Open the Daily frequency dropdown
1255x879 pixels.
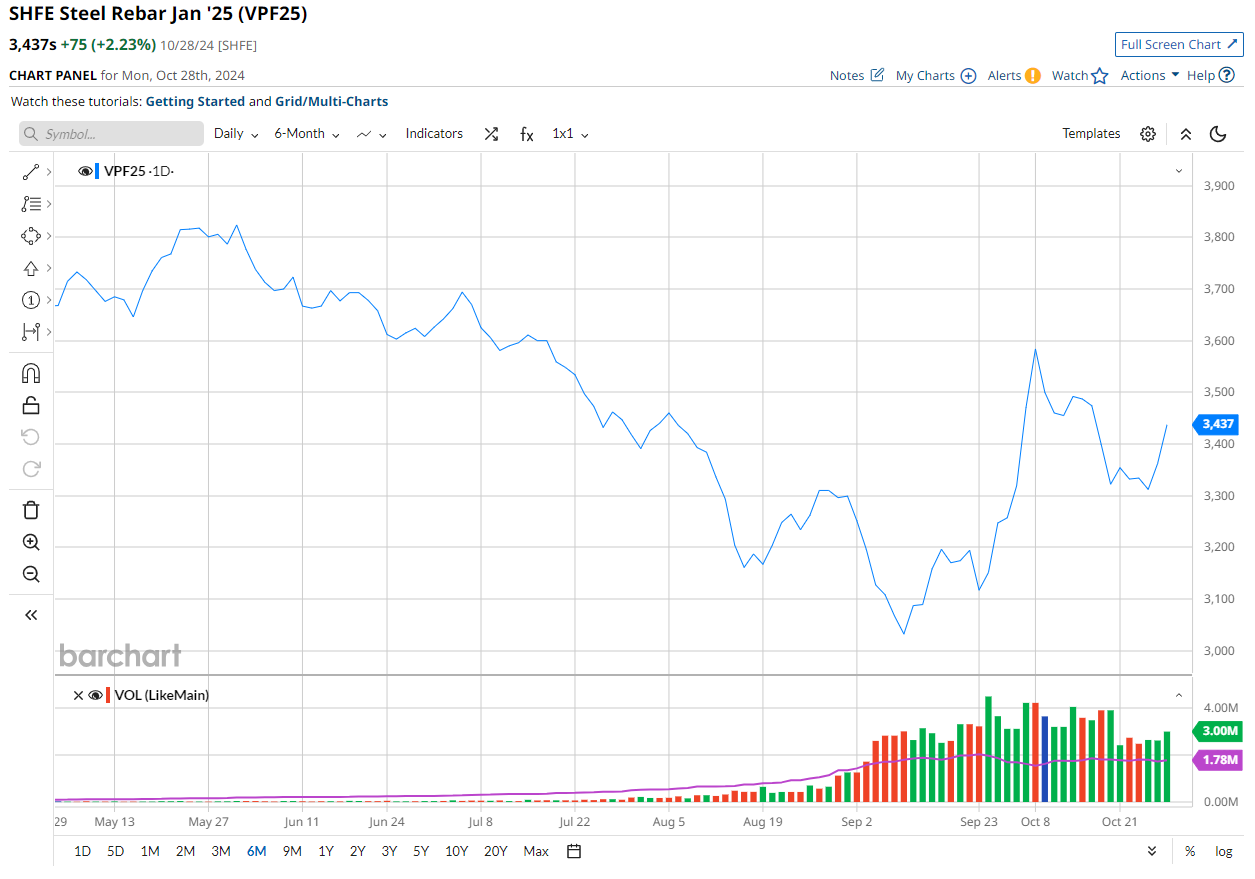236,134
